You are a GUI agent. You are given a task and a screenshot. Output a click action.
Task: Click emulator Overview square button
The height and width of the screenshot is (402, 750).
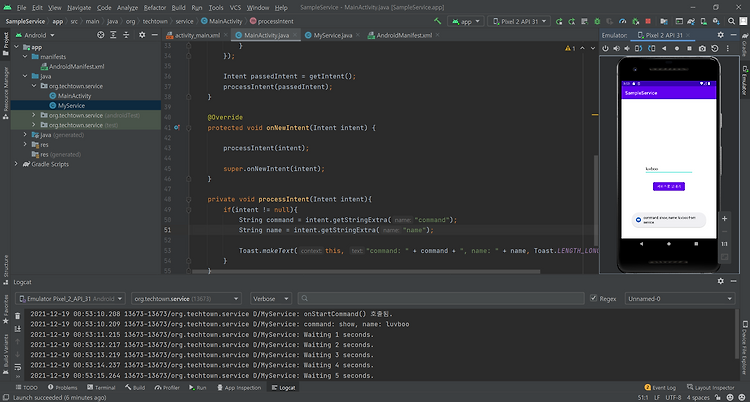click(x=689, y=48)
